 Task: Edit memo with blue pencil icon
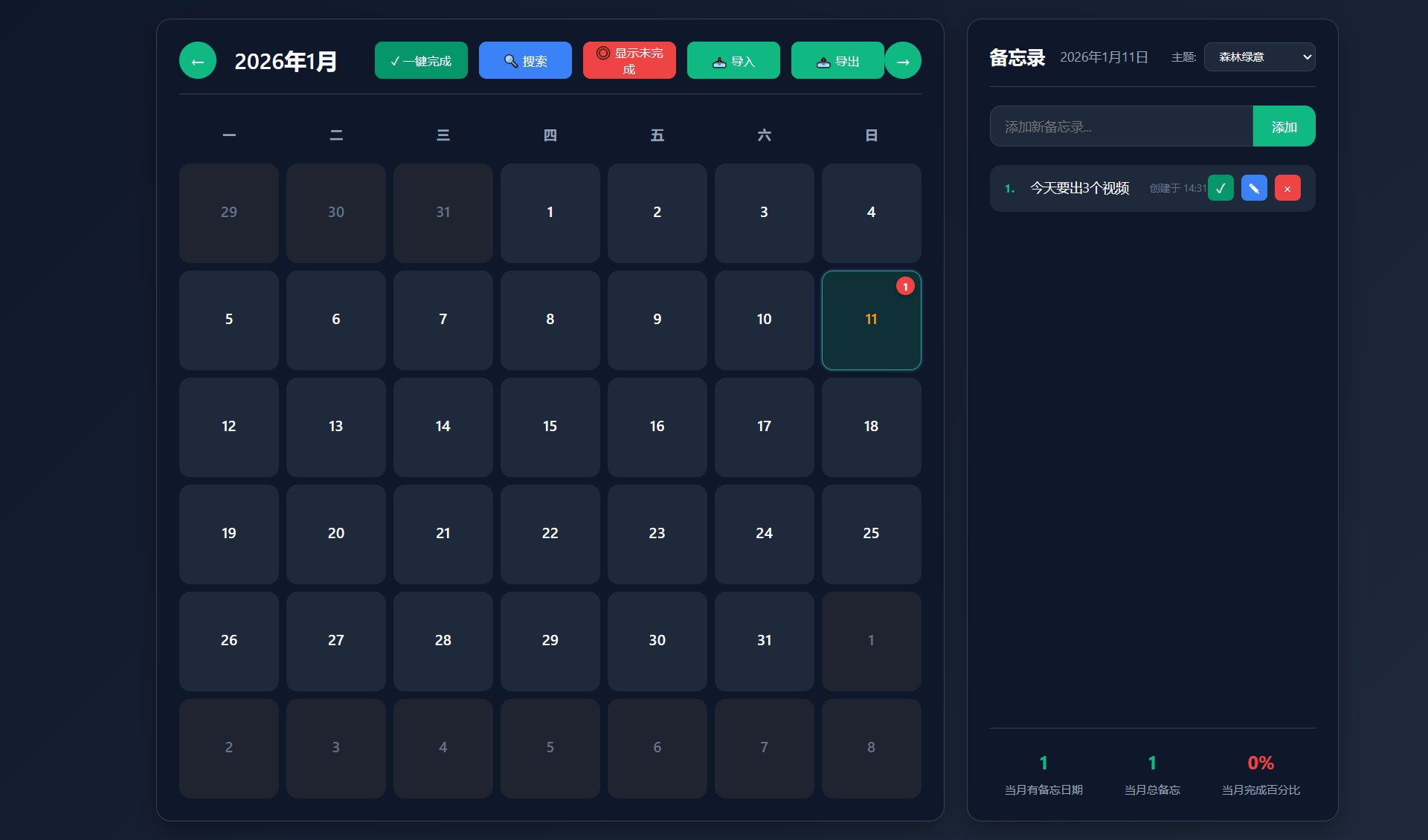coord(1254,188)
